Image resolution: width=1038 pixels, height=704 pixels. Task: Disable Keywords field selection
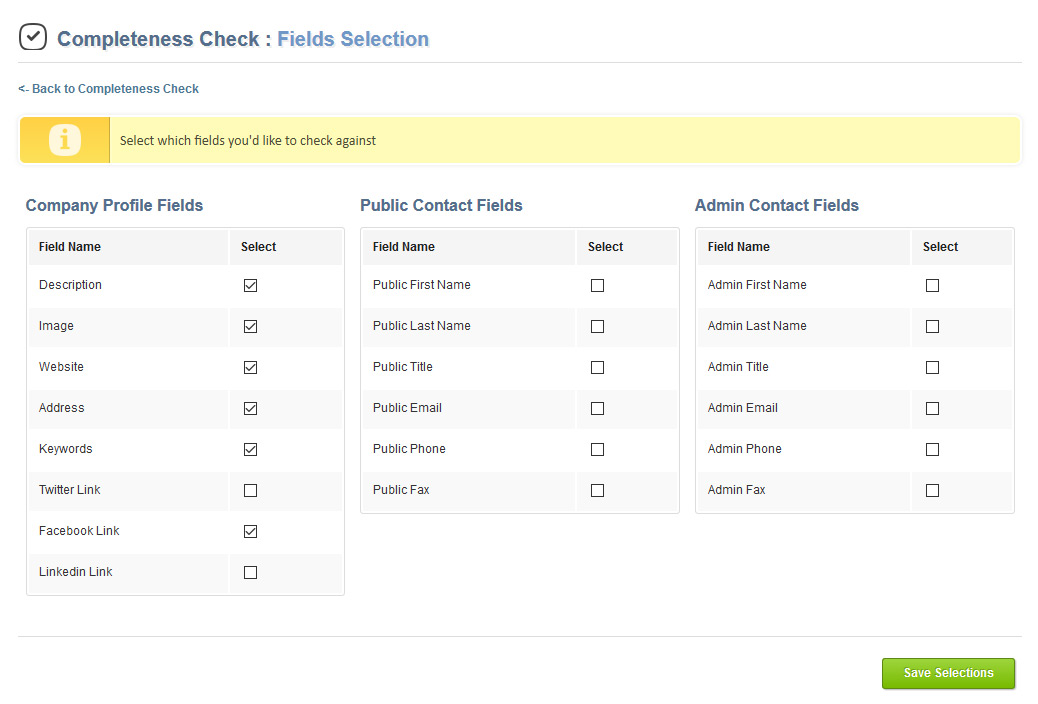[250, 449]
